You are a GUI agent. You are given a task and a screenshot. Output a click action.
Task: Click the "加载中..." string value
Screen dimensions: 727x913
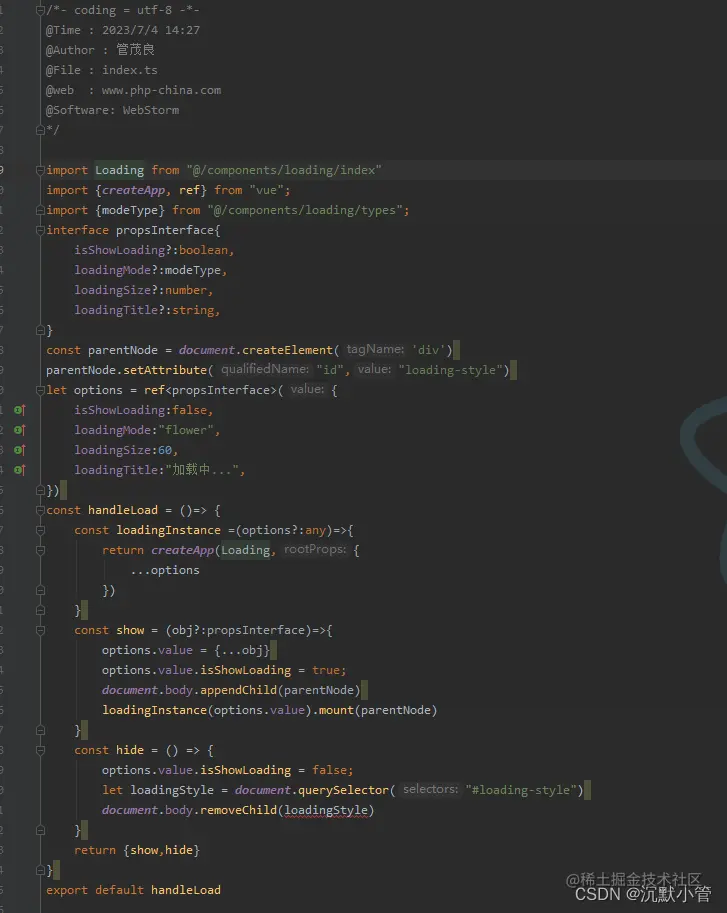202,470
